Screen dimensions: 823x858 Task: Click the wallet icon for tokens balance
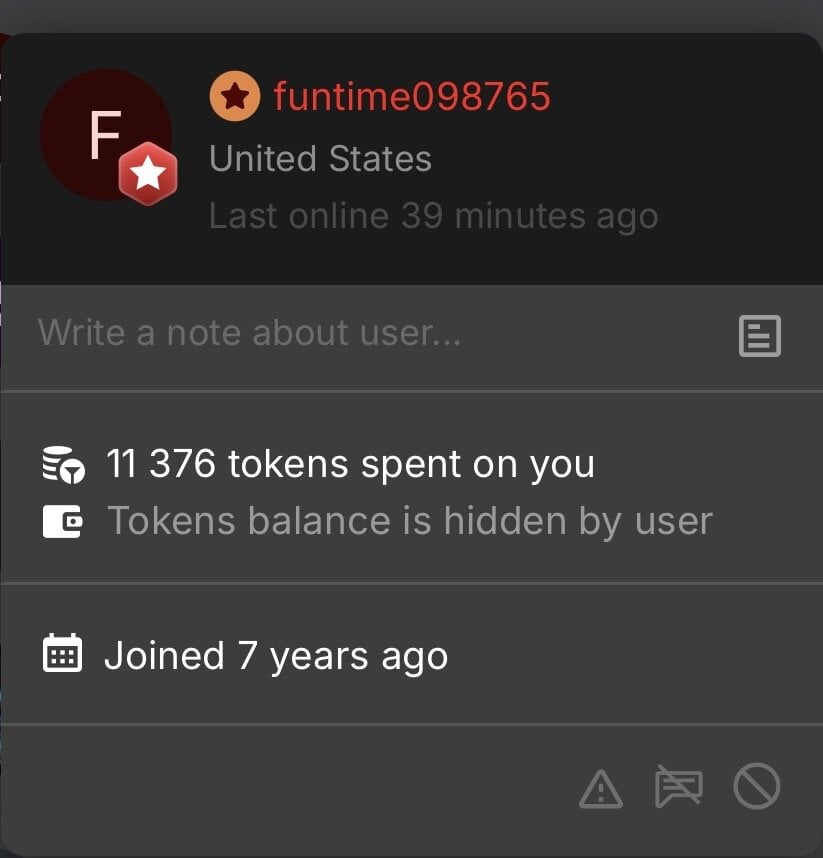pyautogui.click(x=63, y=521)
